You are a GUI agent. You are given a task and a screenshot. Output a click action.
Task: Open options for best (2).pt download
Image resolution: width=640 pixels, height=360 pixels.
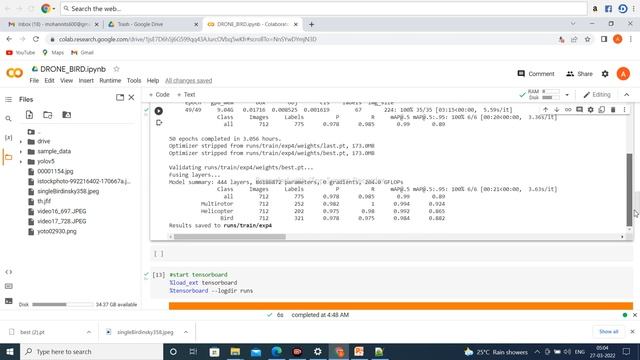(x=89, y=332)
